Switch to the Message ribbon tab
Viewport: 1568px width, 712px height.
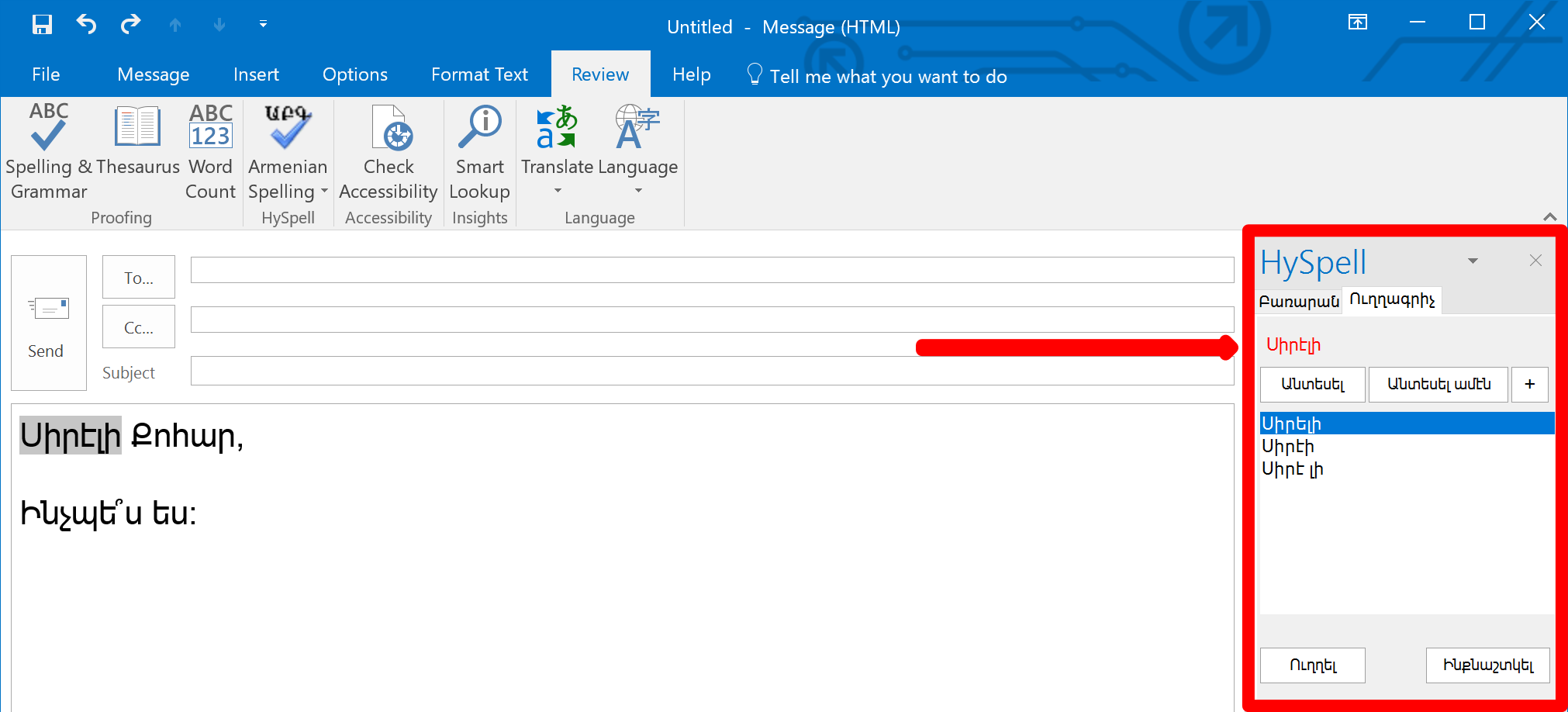(154, 74)
